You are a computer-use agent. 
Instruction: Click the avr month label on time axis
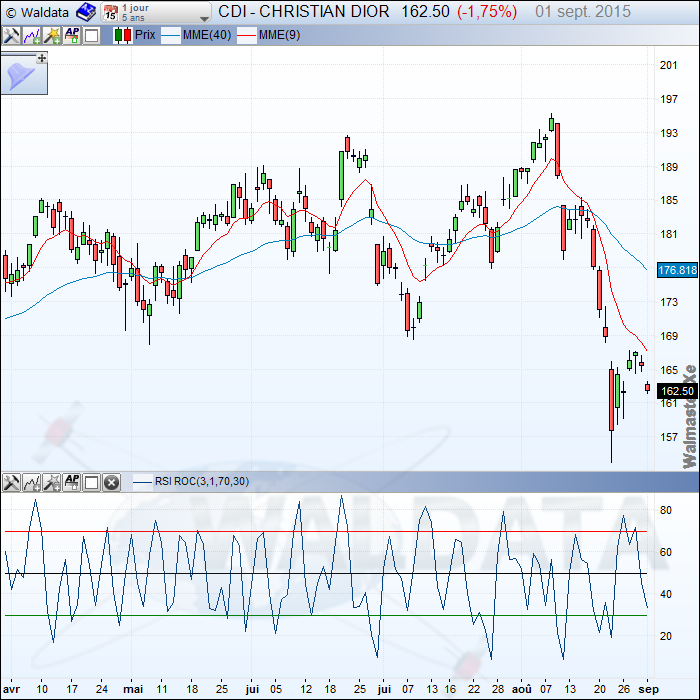click(x=11, y=689)
